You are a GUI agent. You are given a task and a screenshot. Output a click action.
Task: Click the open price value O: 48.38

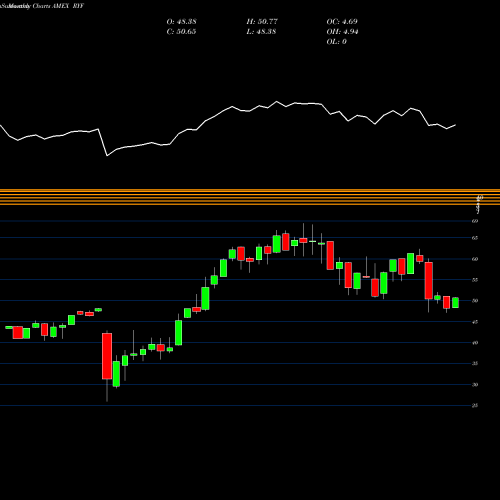pyautogui.click(x=181, y=22)
